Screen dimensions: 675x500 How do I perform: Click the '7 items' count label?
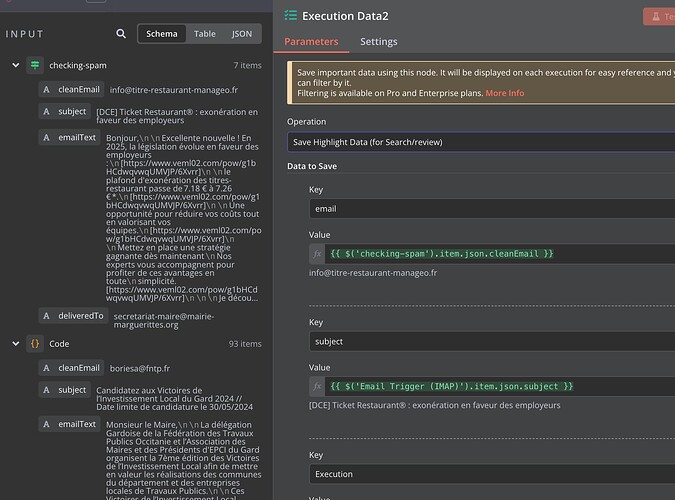[248, 65]
